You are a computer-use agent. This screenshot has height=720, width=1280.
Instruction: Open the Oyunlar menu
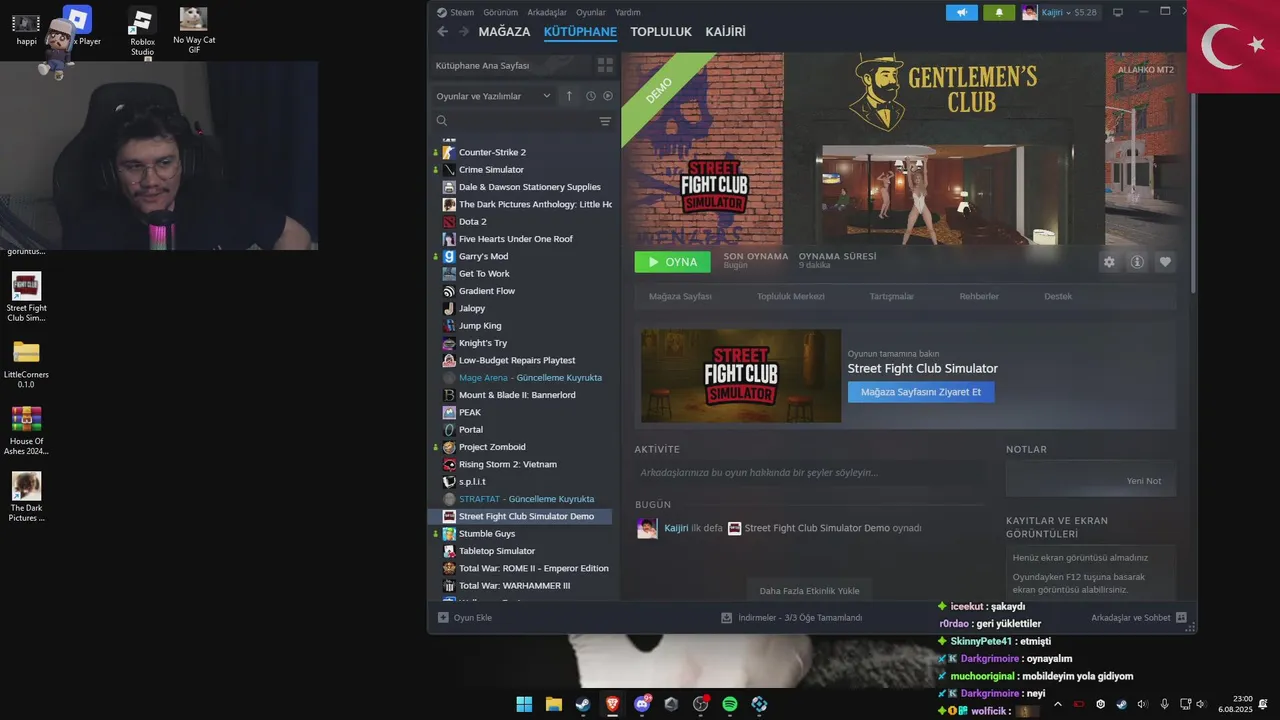coord(591,12)
